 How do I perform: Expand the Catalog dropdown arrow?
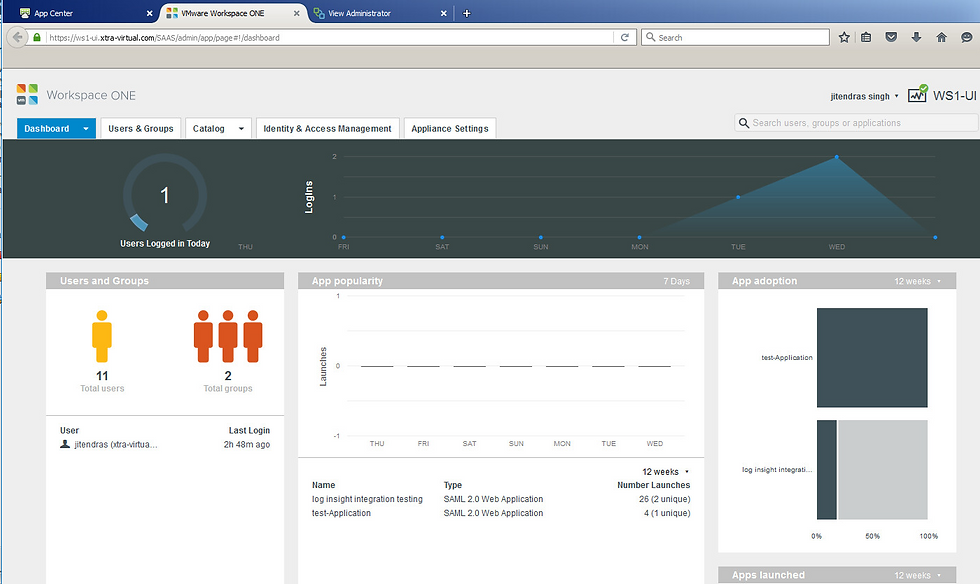click(241, 129)
